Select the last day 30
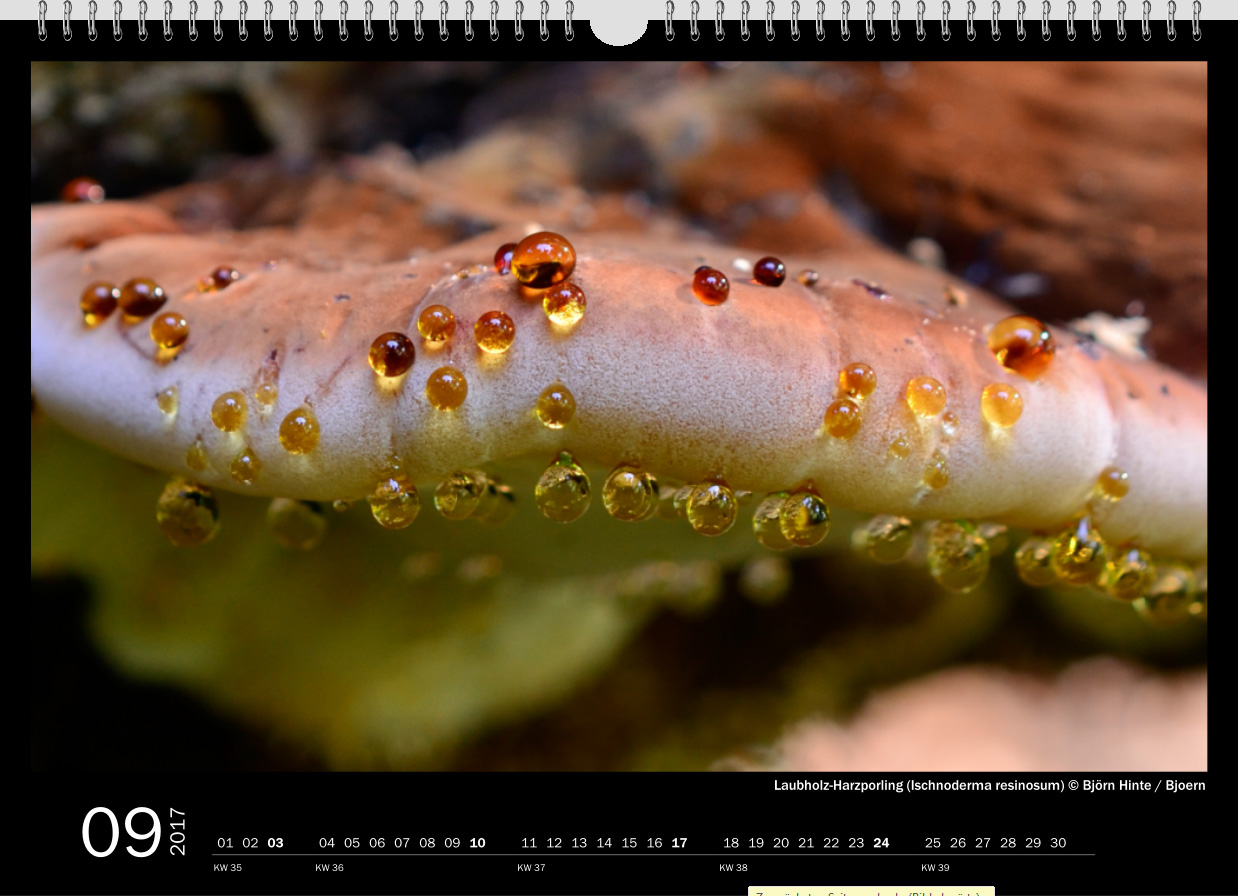The image size is (1238, 896). [1058, 843]
